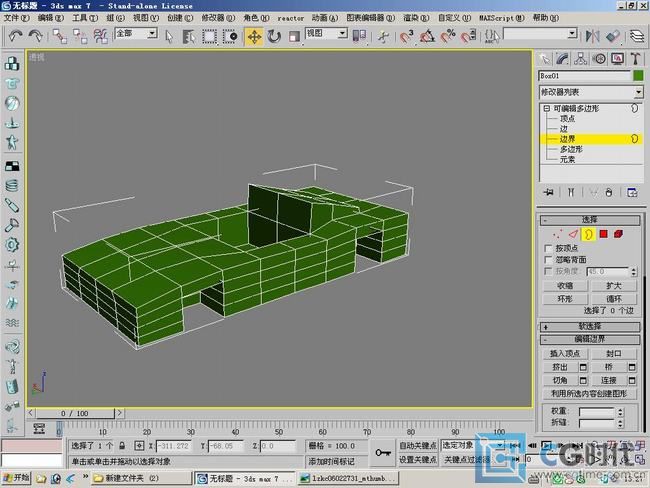This screenshot has height=488, width=650.
Task: Click the 0 / 100 time slider
Action: point(75,413)
